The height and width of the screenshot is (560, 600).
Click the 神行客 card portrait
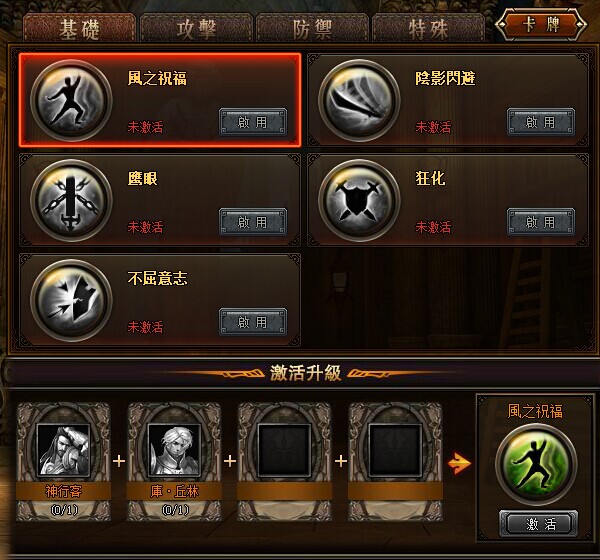click(x=63, y=451)
